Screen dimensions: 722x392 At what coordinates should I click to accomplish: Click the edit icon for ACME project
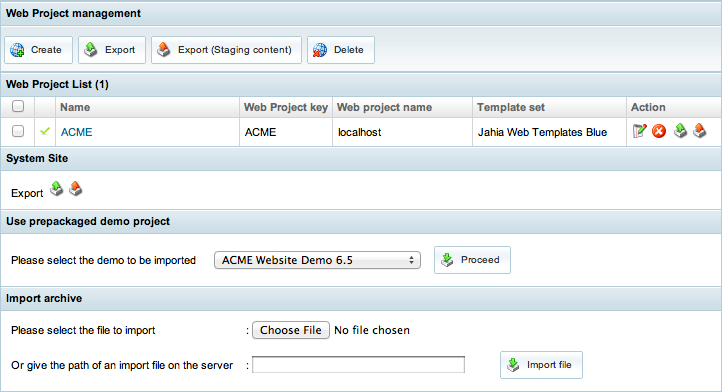[x=640, y=131]
